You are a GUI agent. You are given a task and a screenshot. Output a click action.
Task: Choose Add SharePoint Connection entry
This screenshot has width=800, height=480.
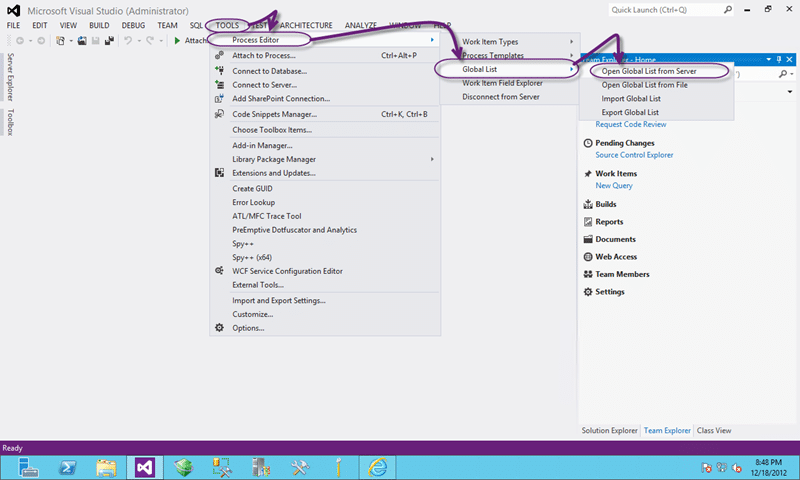point(324,98)
